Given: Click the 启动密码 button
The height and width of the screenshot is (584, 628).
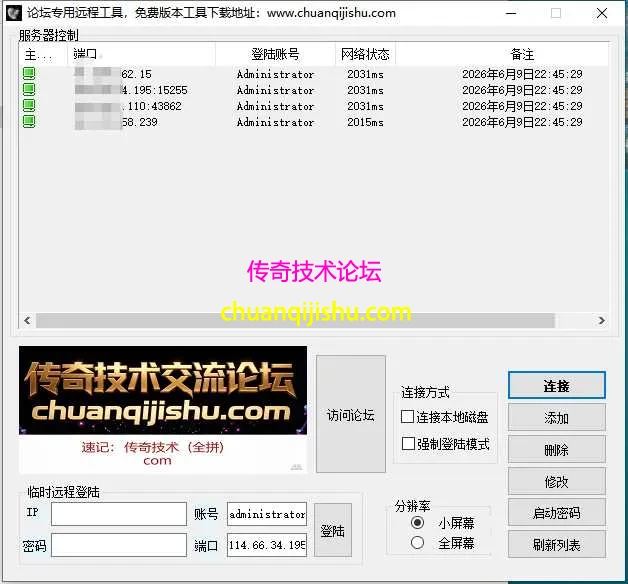Looking at the screenshot, I should coord(557,513).
